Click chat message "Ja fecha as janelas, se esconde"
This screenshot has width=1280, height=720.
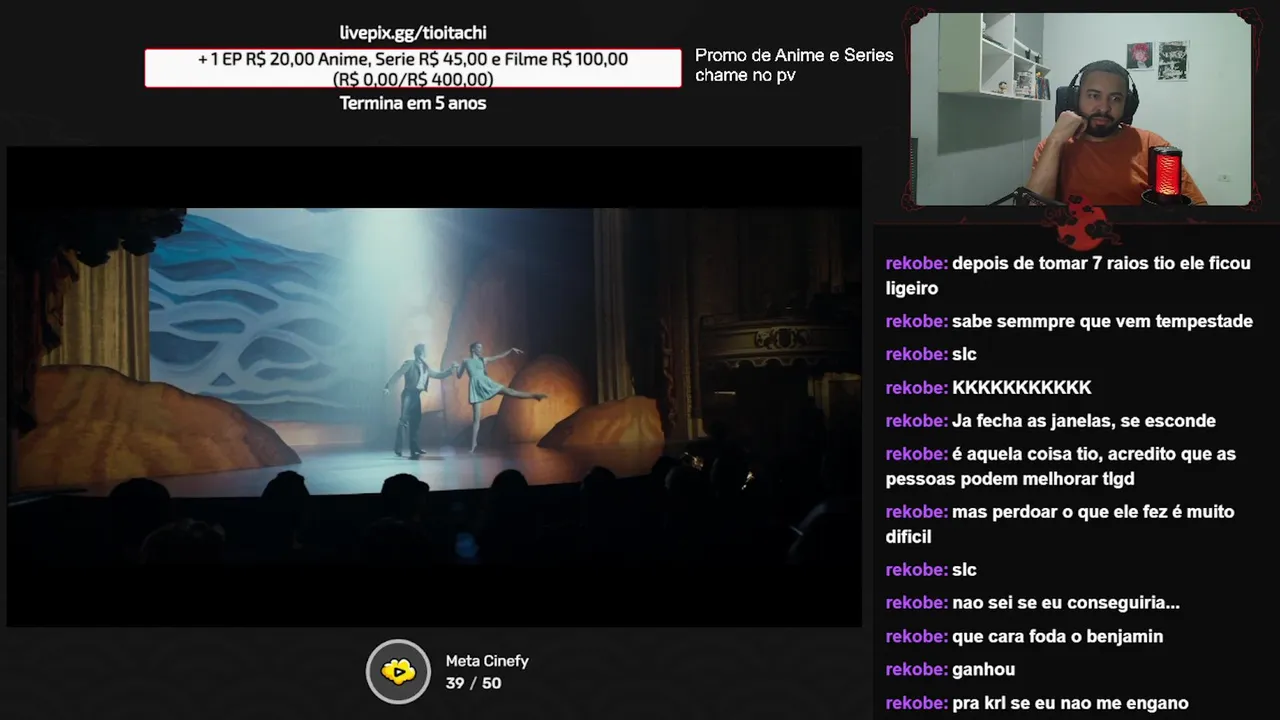pyautogui.click(x=1084, y=420)
